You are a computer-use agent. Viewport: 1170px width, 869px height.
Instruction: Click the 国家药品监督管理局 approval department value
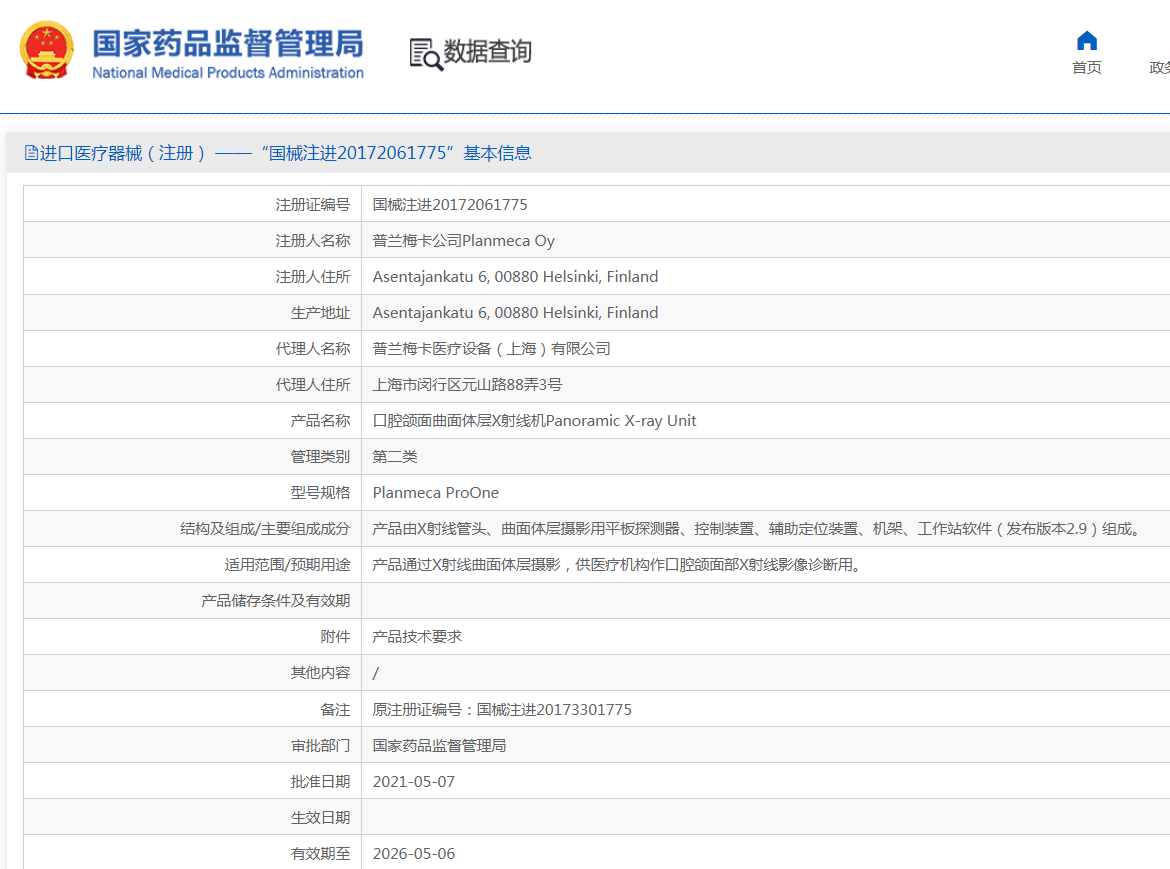tap(439, 745)
